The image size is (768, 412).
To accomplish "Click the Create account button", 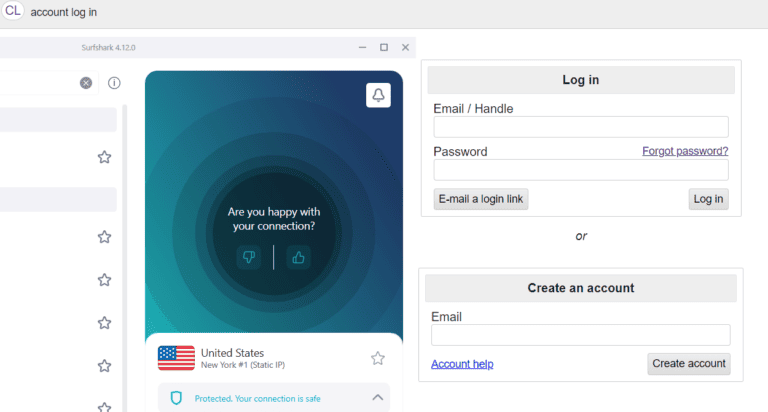I will click(689, 364).
